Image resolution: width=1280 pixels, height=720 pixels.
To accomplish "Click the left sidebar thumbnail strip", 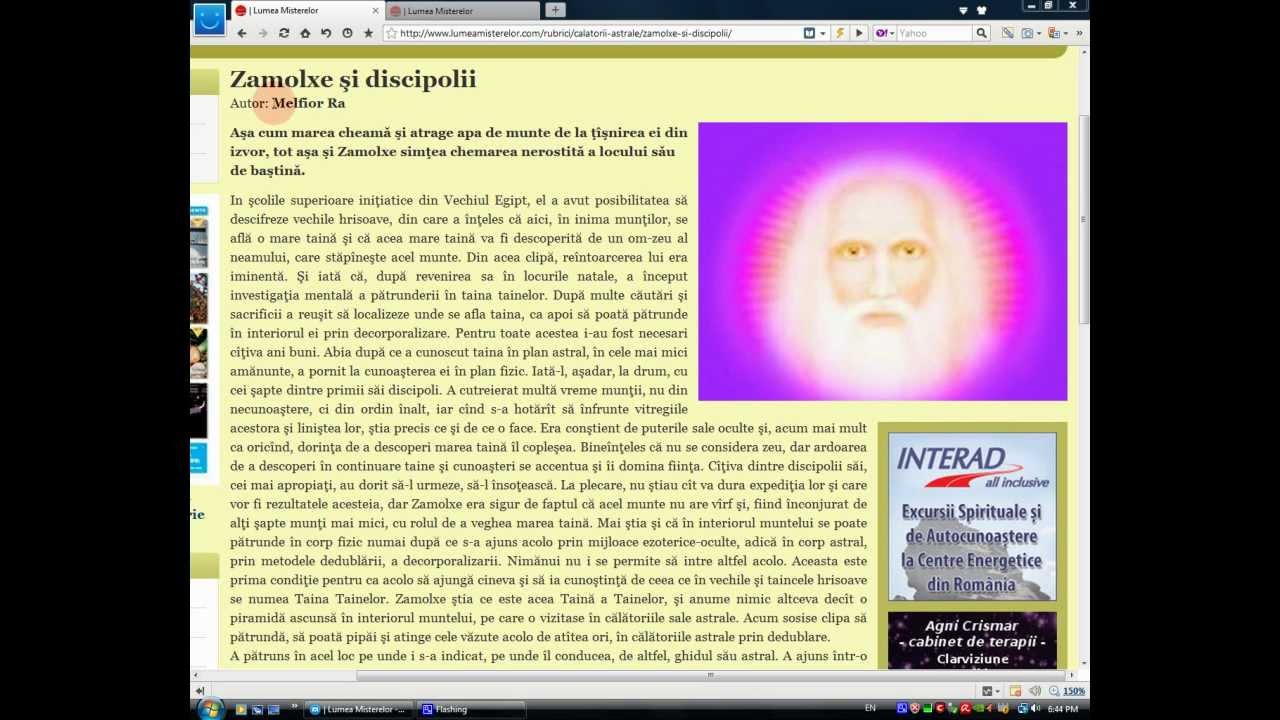I will tap(199, 340).
